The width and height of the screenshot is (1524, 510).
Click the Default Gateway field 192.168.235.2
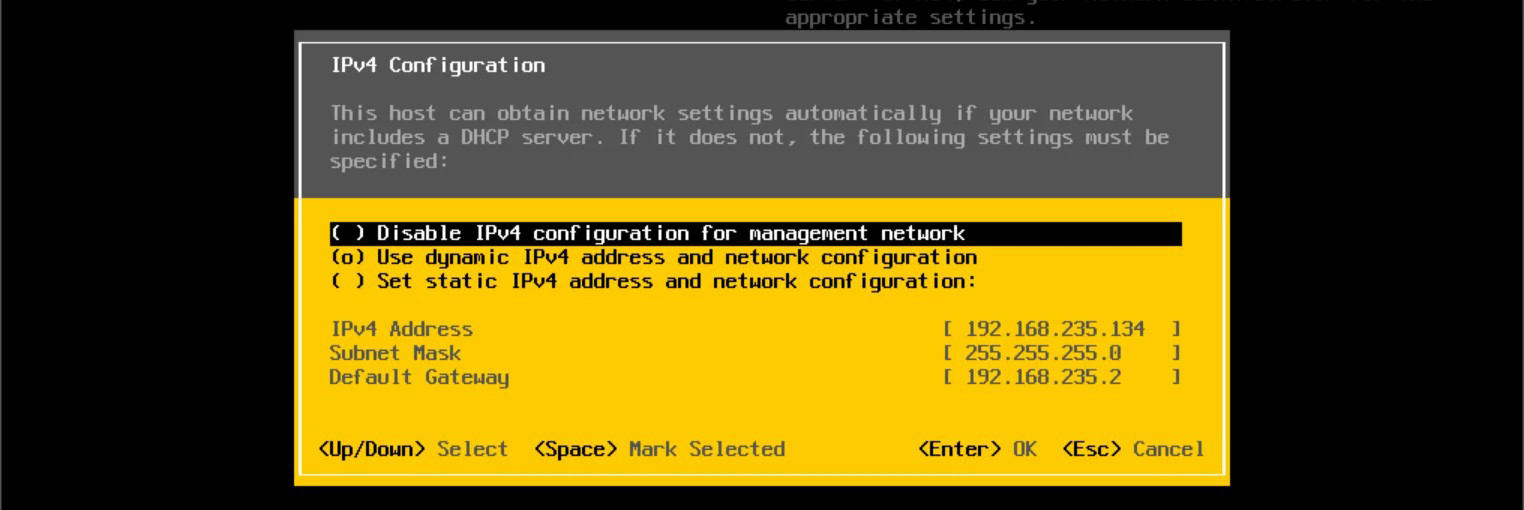click(1062, 377)
